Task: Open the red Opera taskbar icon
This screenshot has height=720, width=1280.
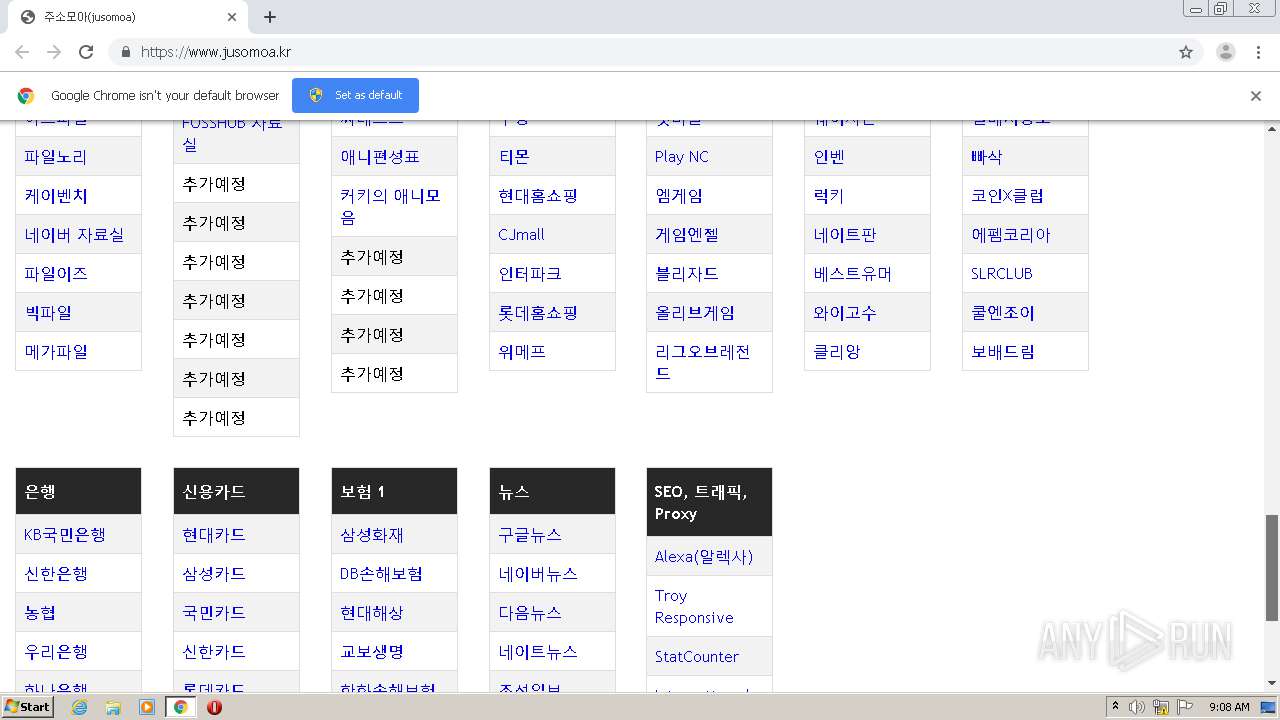Action: coord(214,707)
